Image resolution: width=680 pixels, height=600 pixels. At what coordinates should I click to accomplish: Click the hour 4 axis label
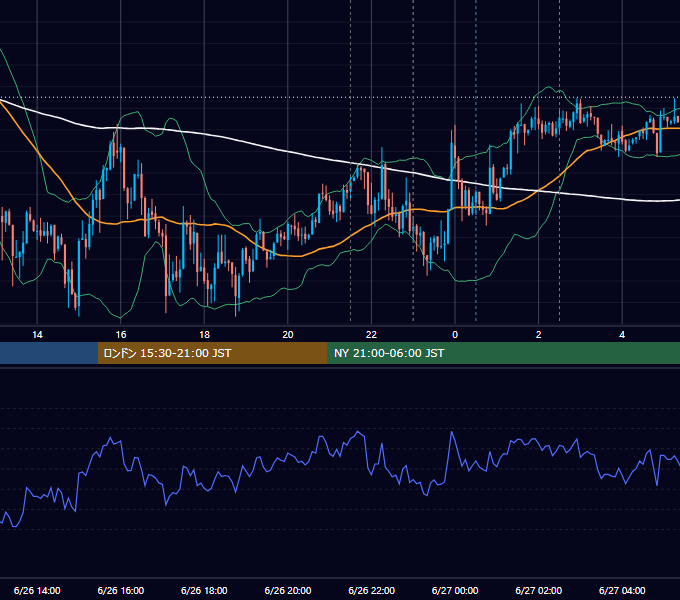(622, 335)
